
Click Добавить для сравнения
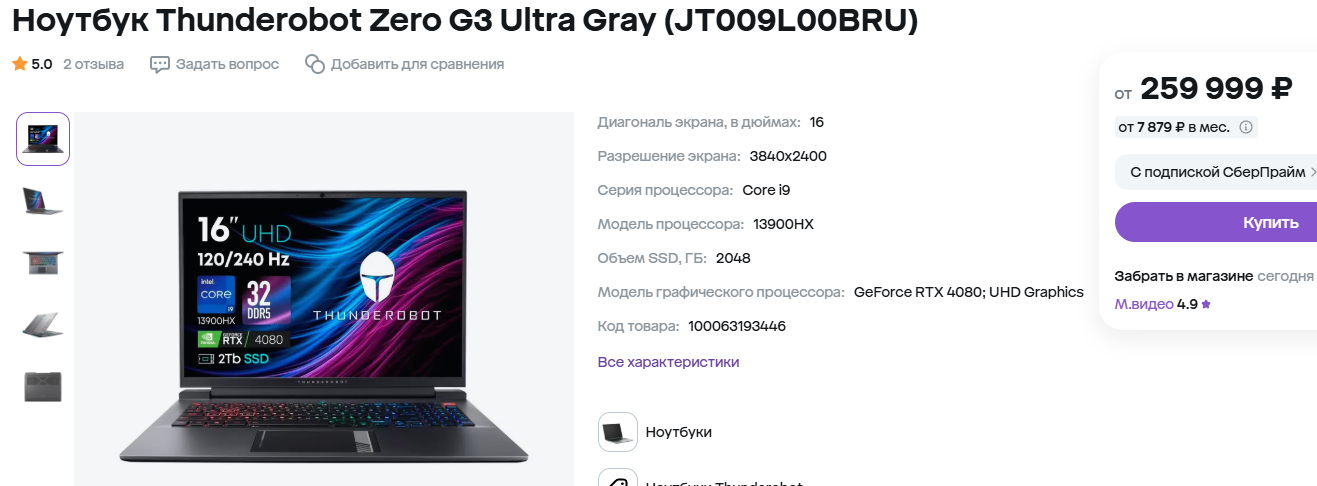click(417, 64)
